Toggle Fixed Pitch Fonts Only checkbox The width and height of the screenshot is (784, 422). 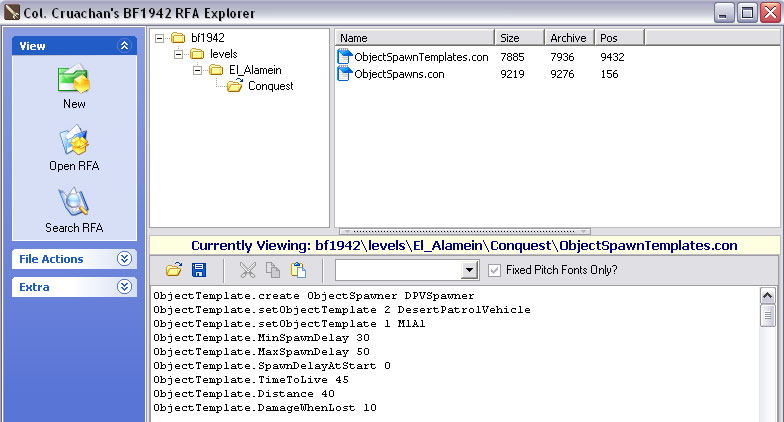tap(494, 270)
